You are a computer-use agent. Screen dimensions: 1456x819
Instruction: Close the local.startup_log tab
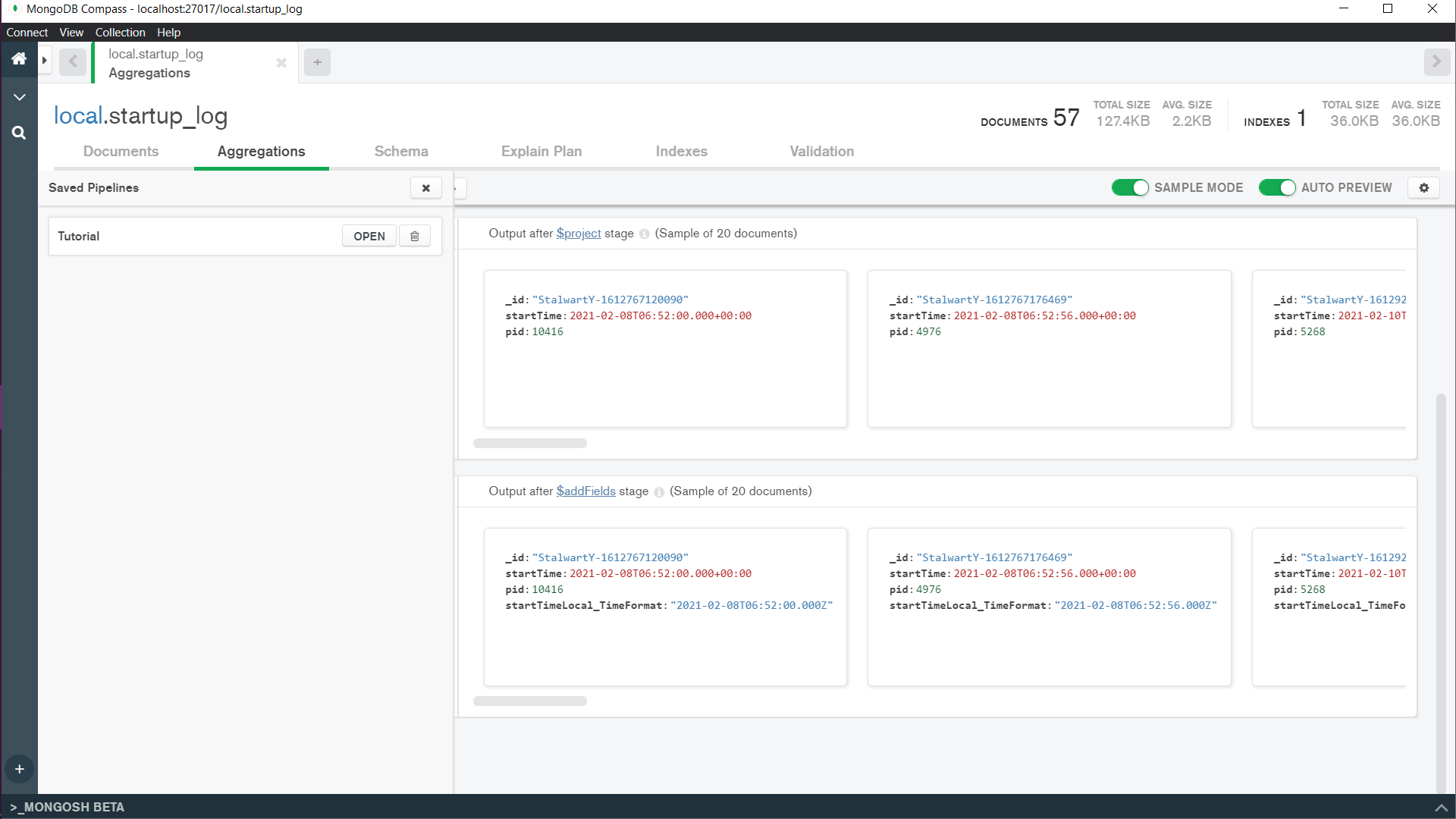(281, 62)
